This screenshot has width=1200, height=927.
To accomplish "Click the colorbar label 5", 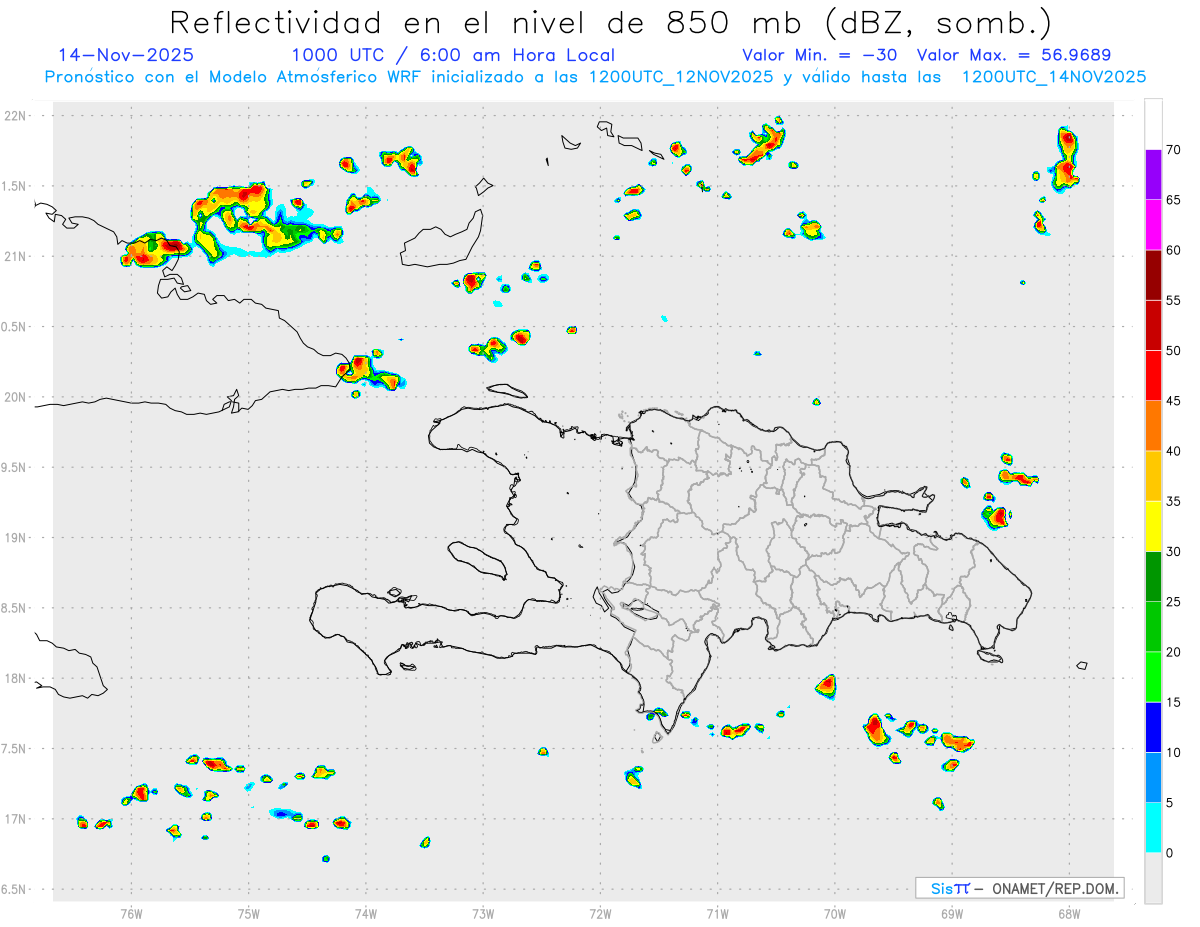I will pos(1170,803).
